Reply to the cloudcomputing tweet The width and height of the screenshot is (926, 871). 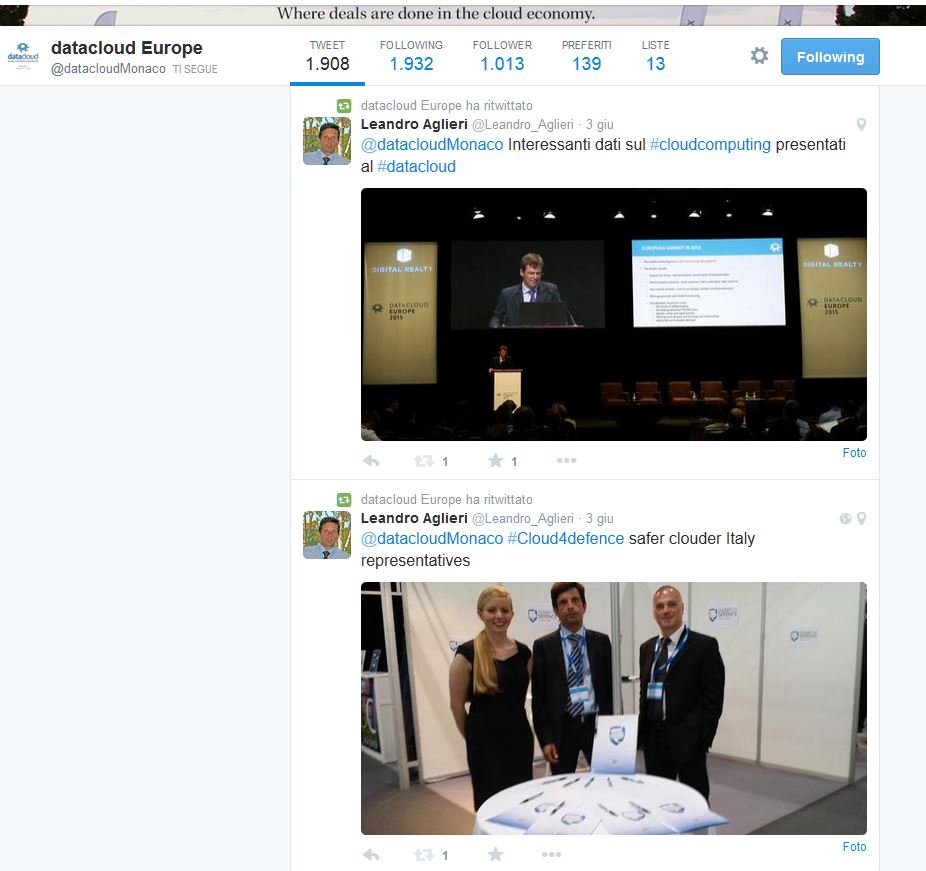(371, 461)
